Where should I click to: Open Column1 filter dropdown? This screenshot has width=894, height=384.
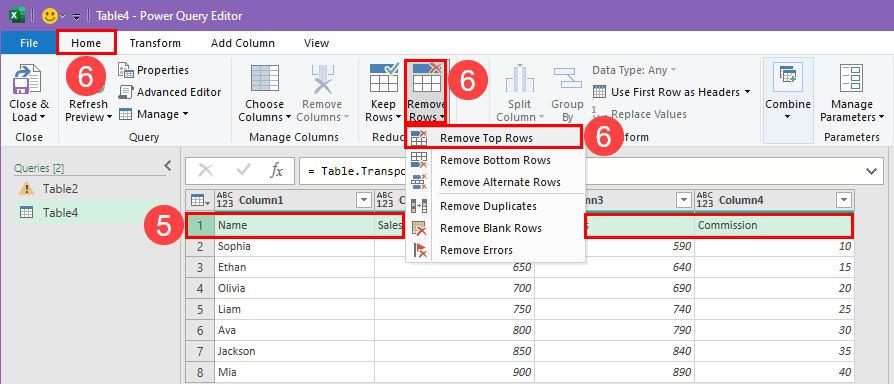(x=364, y=201)
